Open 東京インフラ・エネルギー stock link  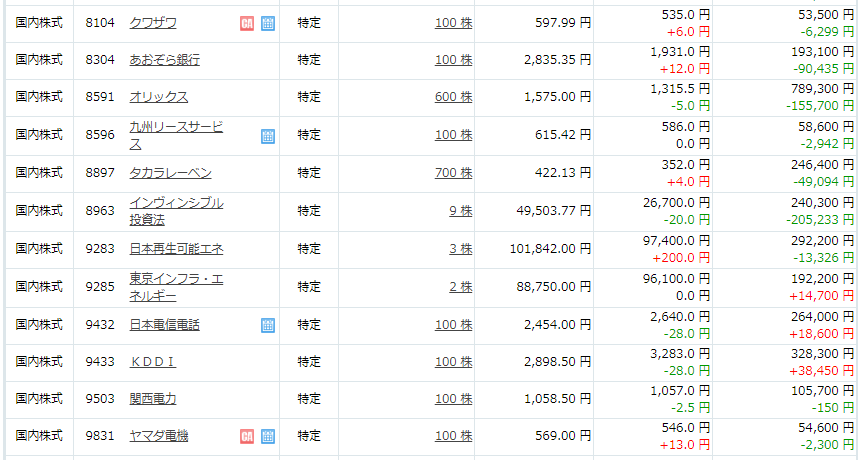click(x=176, y=287)
